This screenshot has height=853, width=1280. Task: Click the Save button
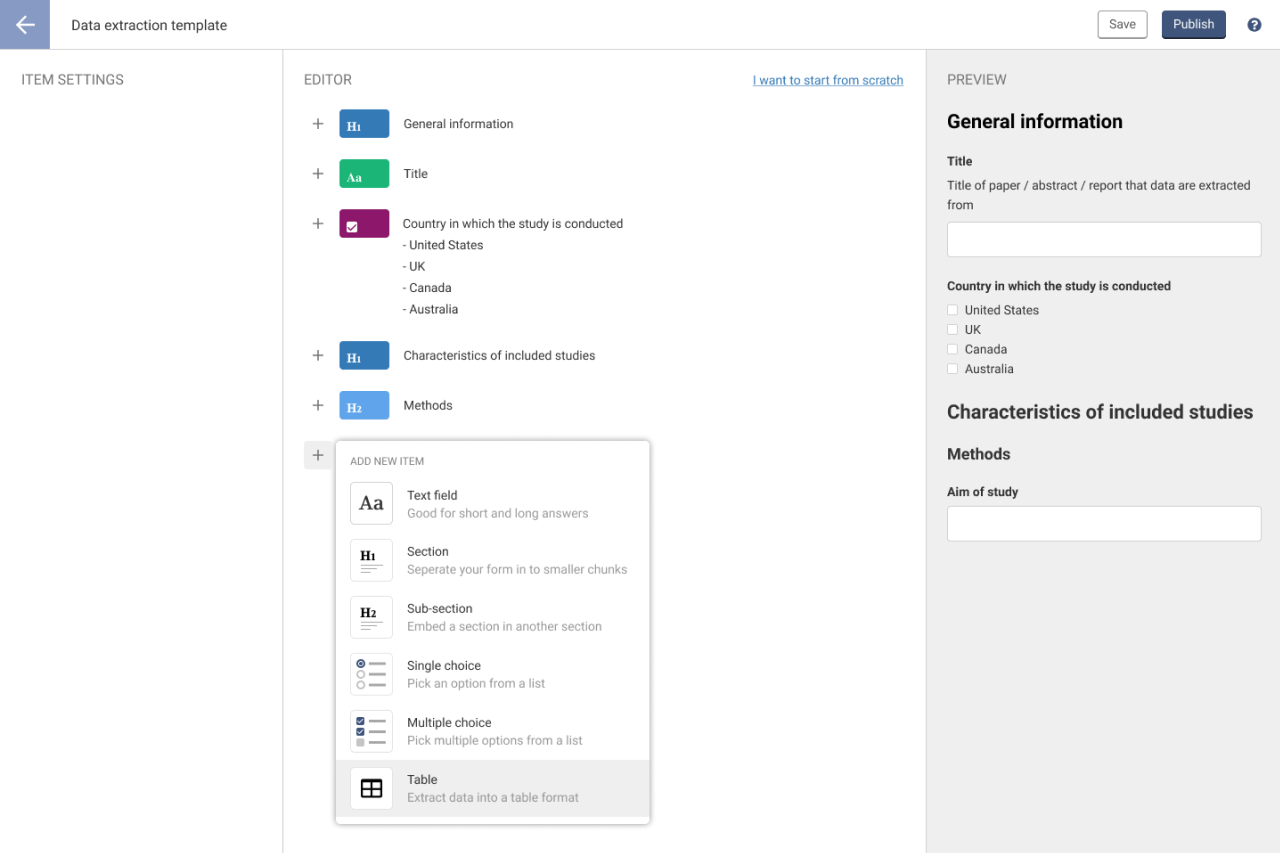(x=1122, y=25)
